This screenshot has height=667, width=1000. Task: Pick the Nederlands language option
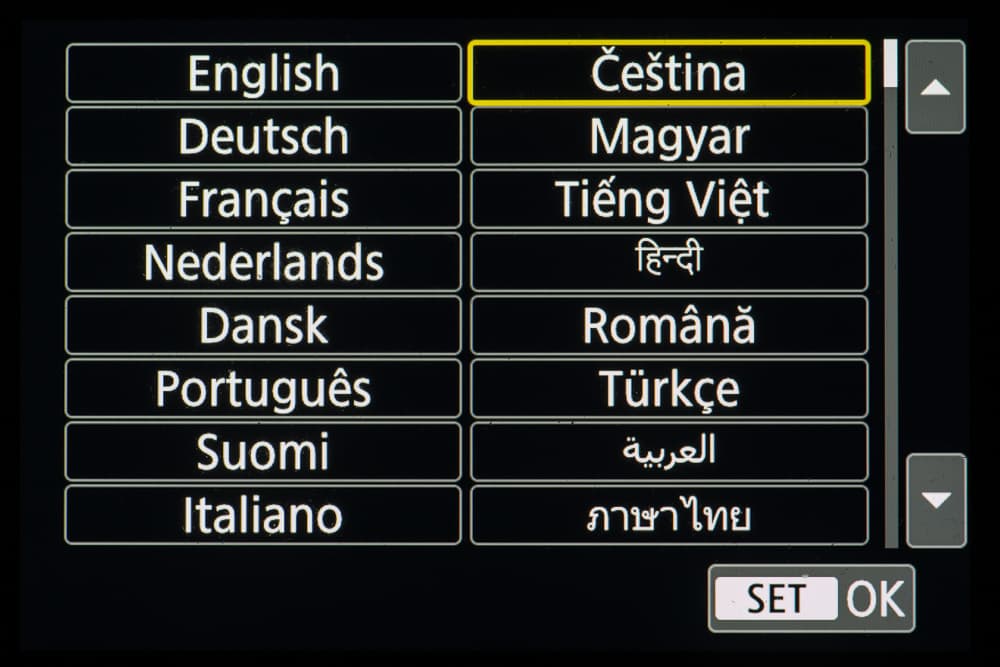[264, 262]
